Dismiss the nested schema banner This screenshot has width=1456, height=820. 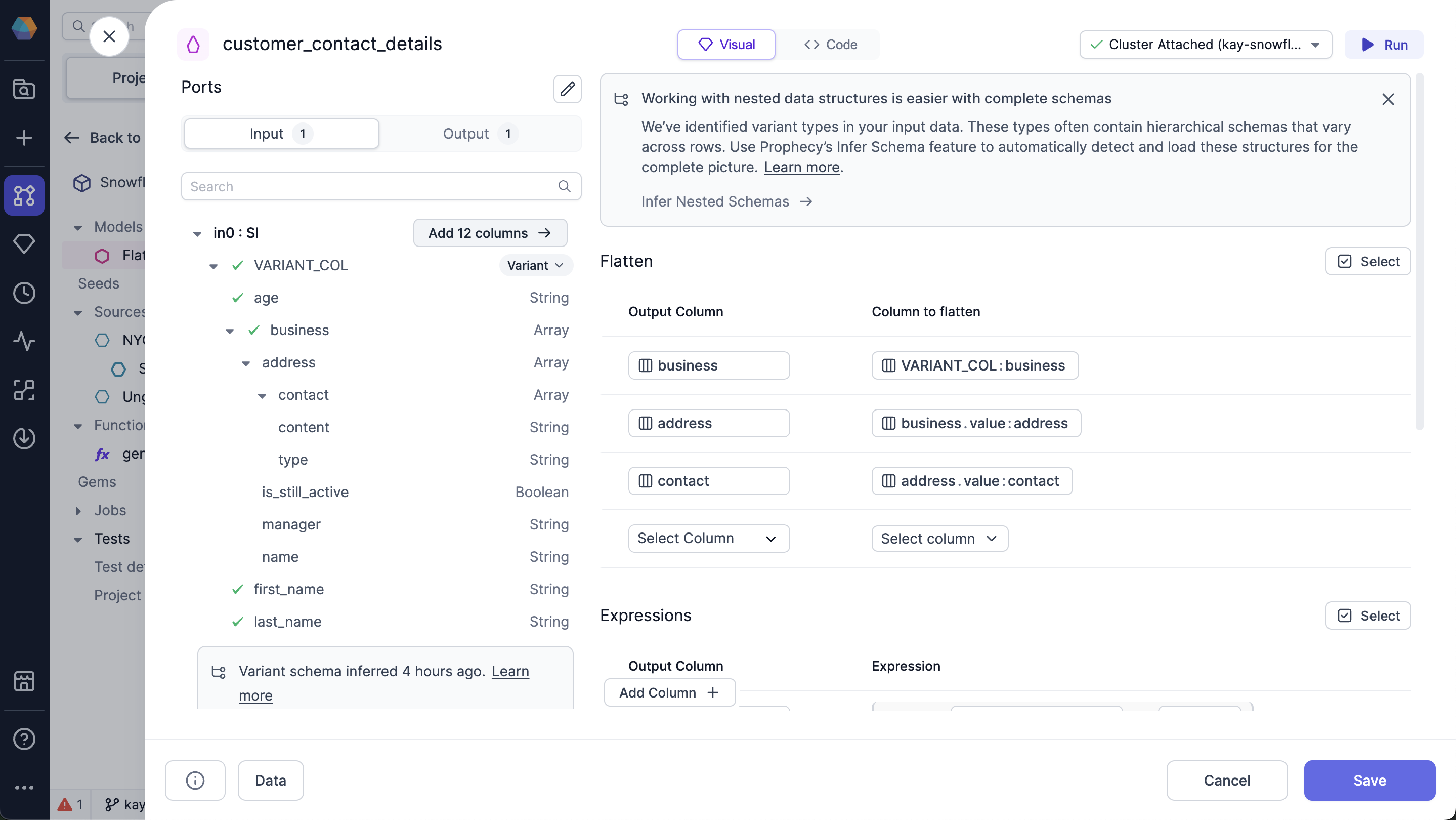coord(1388,100)
